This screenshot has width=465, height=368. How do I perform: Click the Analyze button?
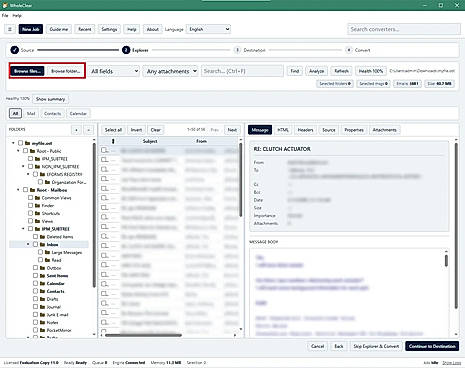click(316, 71)
